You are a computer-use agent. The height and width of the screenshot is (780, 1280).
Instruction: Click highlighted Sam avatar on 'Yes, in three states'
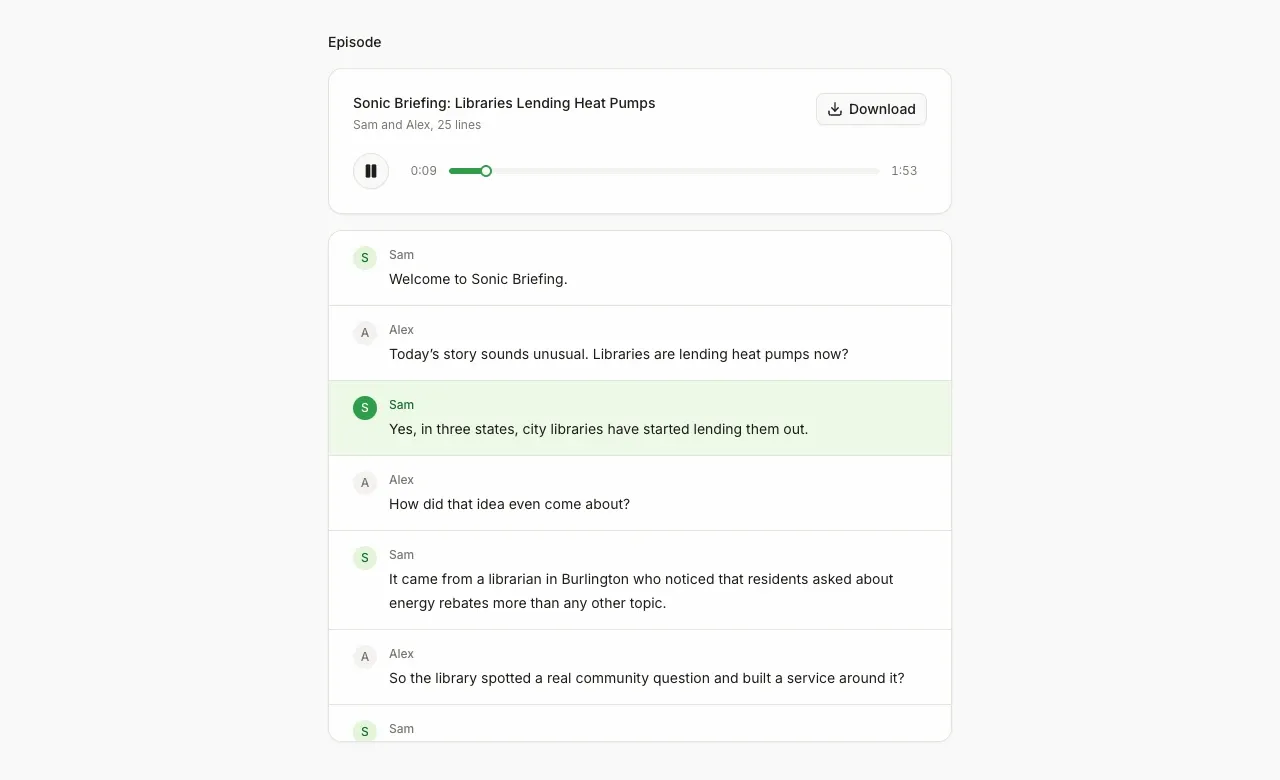coord(365,408)
